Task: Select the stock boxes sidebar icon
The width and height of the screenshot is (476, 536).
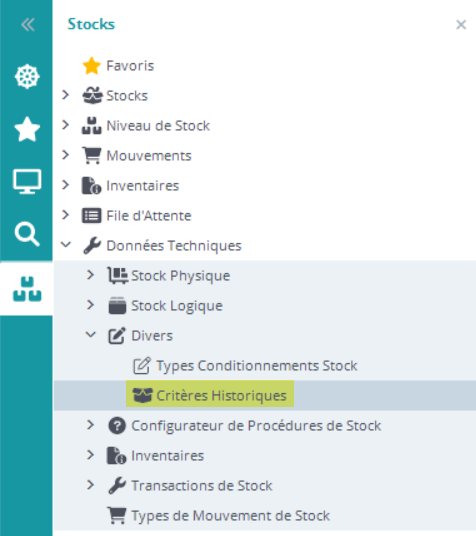Action: (x=27, y=290)
